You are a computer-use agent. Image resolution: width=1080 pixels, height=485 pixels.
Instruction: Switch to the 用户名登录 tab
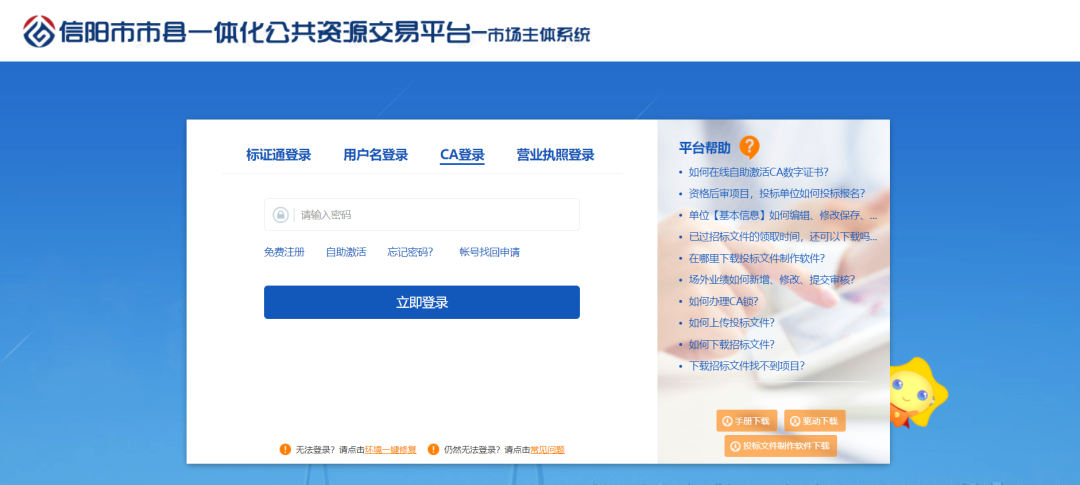point(375,155)
